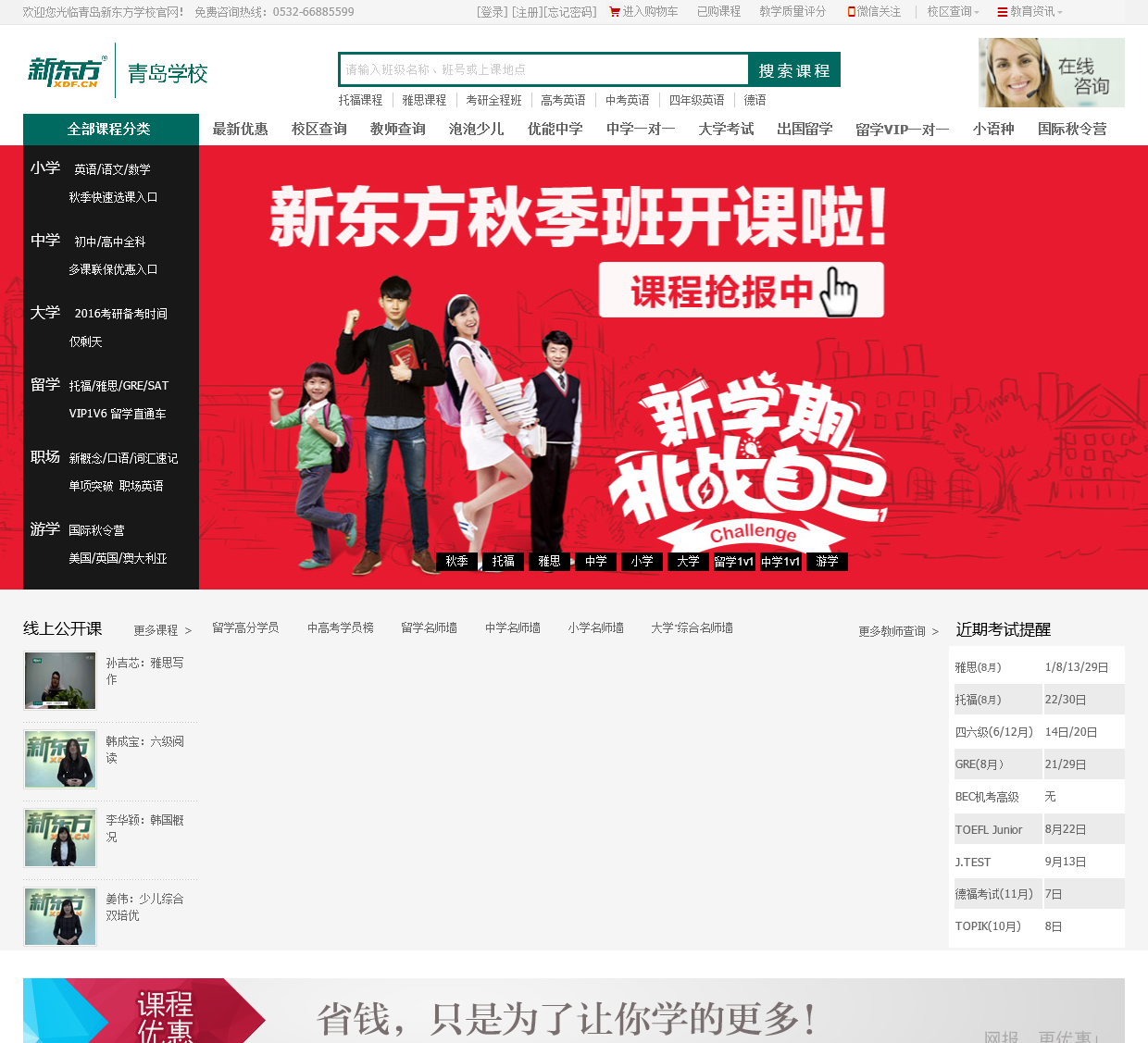Image resolution: width=1148 pixels, height=1043 pixels.
Task: Open the 大学考试 nav item
Action: (726, 130)
